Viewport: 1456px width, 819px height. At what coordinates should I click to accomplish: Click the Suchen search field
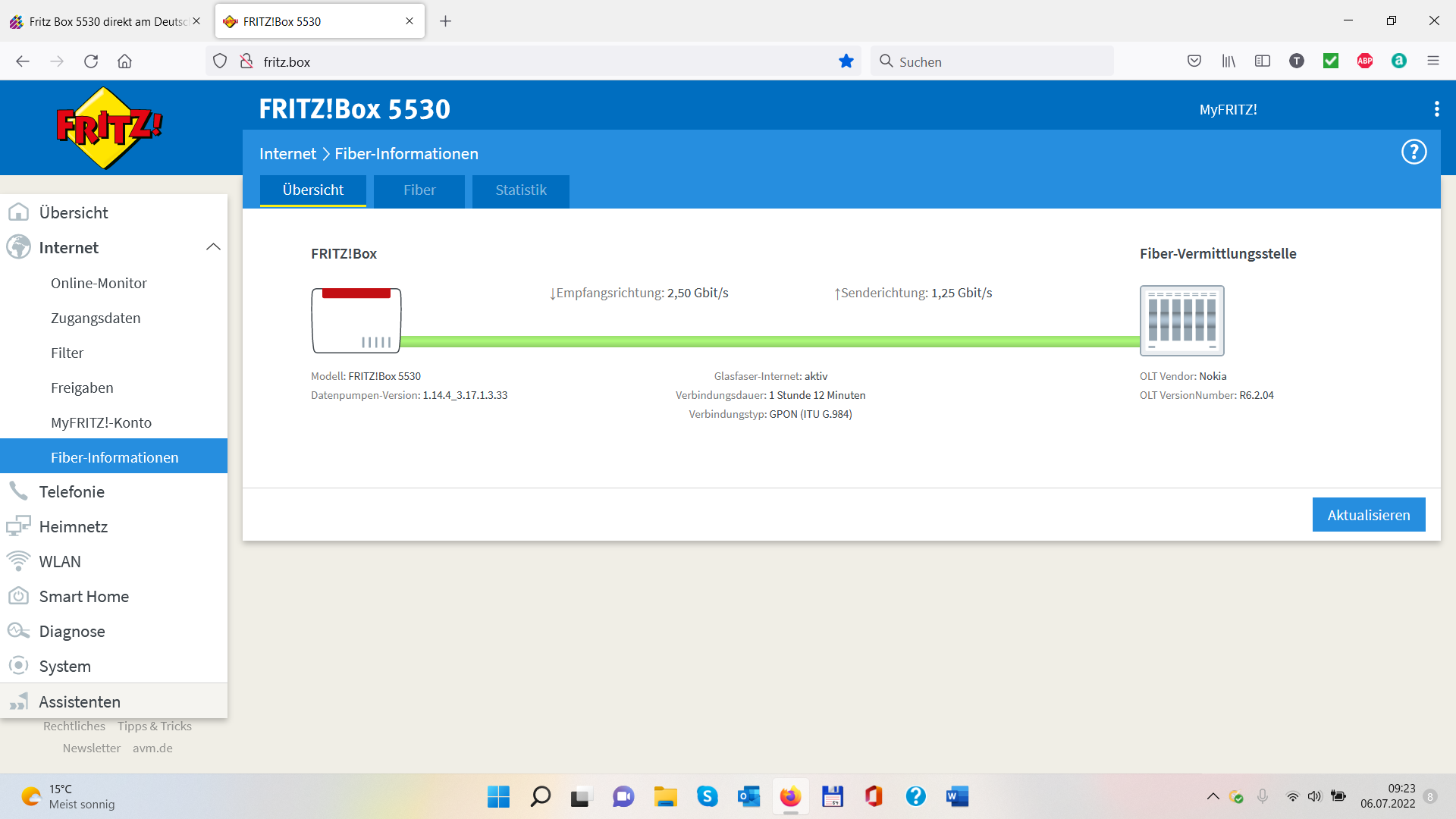tap(993, 61)
